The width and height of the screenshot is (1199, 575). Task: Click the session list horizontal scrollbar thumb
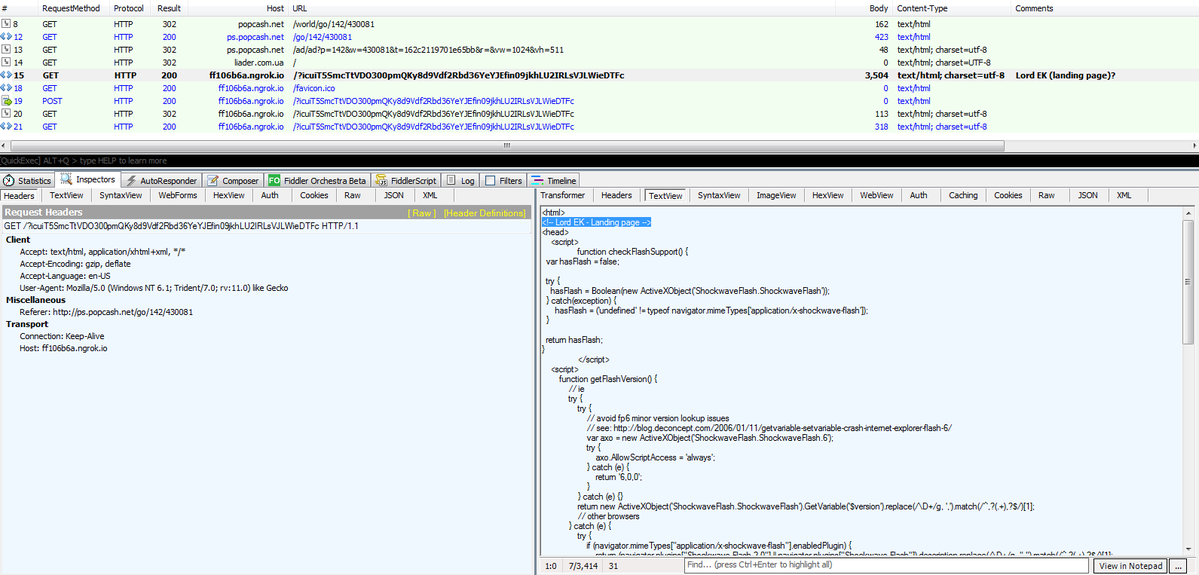pos(505,145)
